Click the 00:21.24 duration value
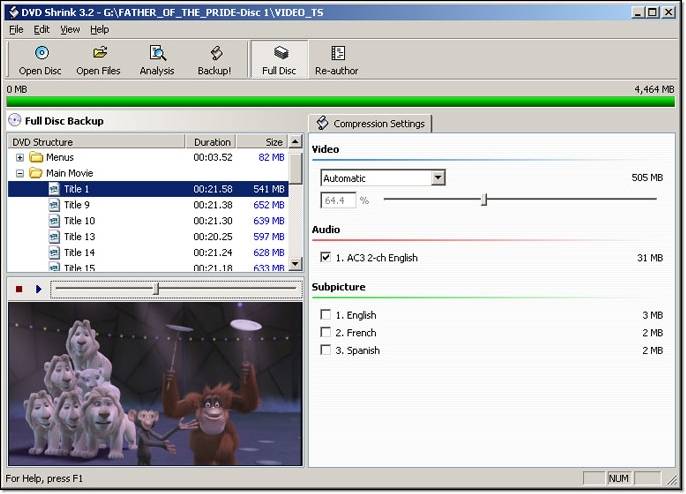 point(213,252)
